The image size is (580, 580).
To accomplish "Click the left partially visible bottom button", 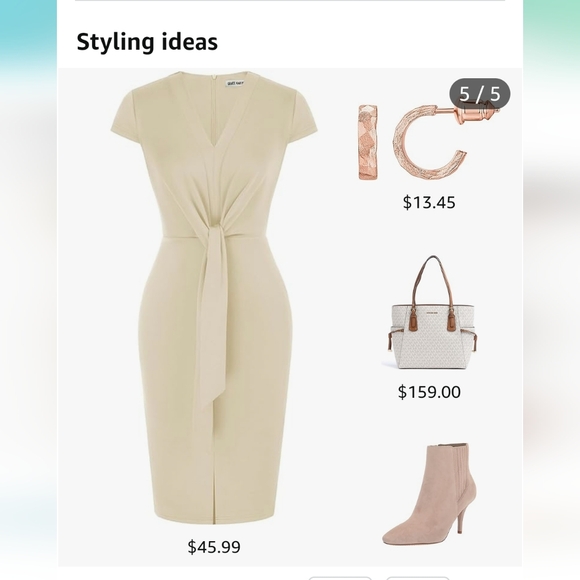I will [340, 578].
